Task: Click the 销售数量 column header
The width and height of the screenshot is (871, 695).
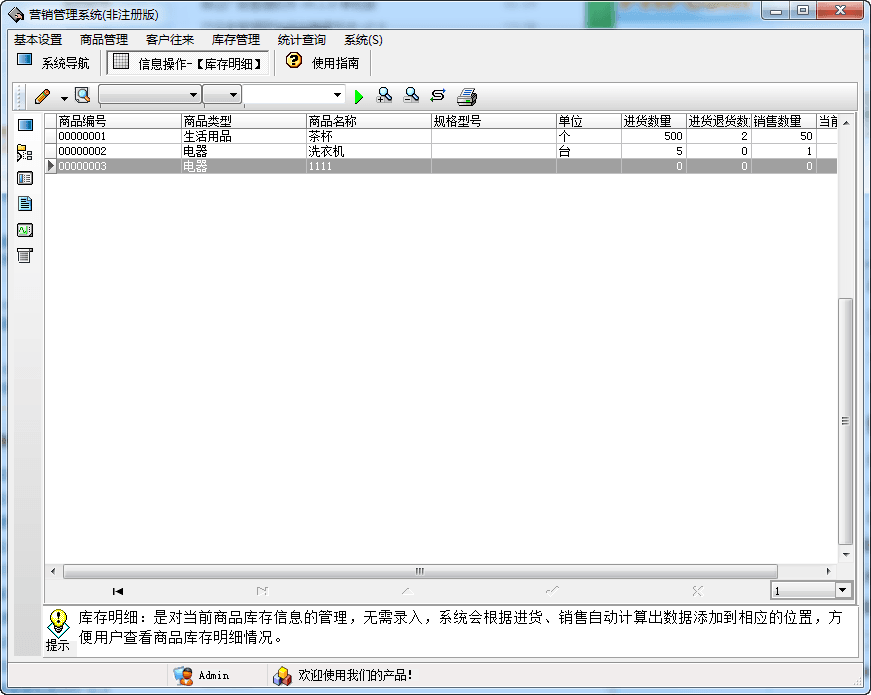Action: coord(784,121)
